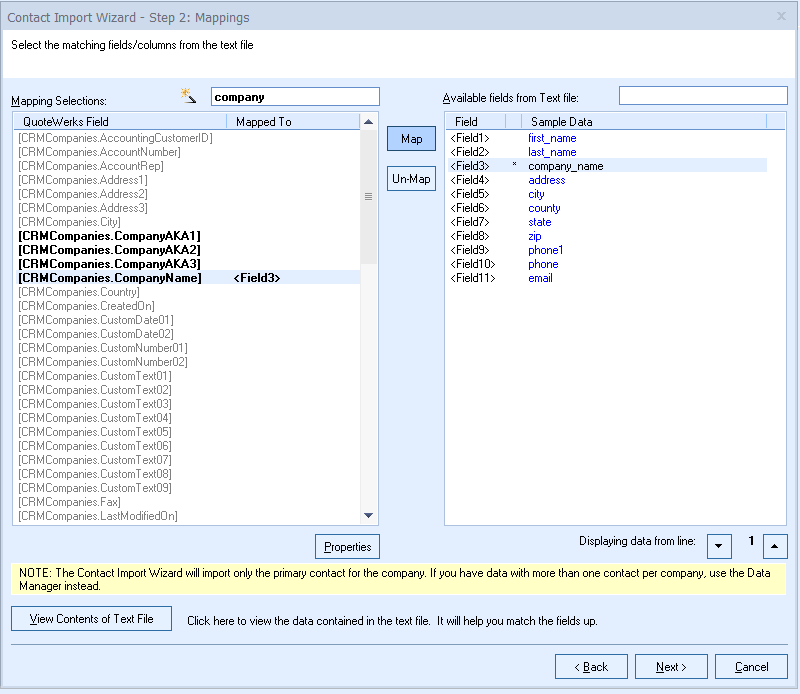The width and height of the screenshot is (800, 694).
Task: Close the Contact Import Wizard window
Action: click(x=781, y=17)
